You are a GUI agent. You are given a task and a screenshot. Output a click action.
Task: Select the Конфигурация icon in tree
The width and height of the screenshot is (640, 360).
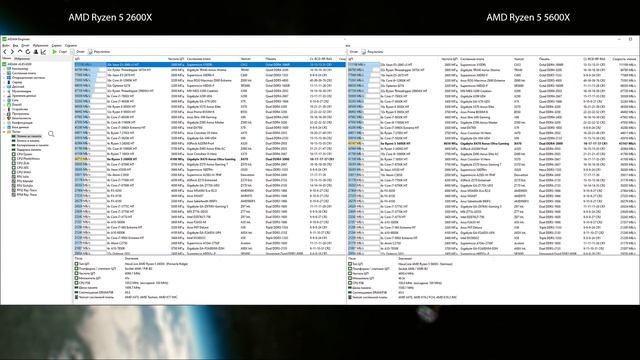point(9,122)
